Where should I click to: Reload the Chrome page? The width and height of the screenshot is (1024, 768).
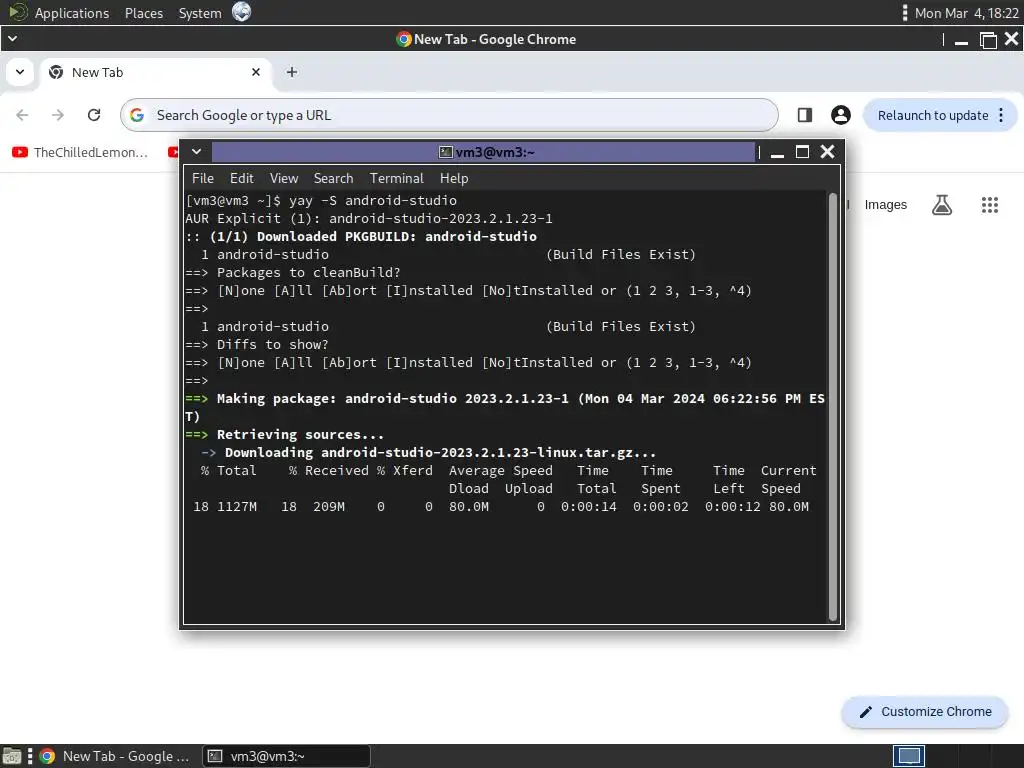tap(94, 115)
